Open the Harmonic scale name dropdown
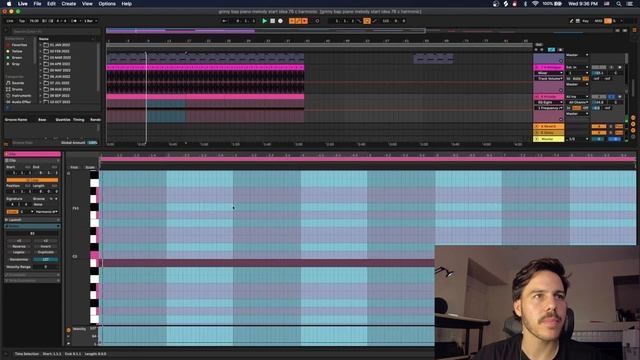This screenshot has width=640, height=360. pyautogui.click(x=47, y=212)
